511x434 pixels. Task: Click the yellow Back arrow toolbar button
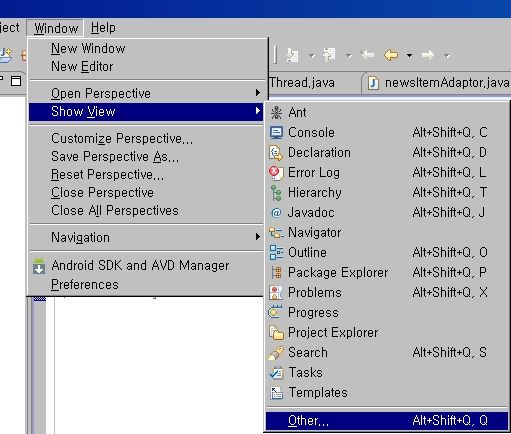point(391,55)
